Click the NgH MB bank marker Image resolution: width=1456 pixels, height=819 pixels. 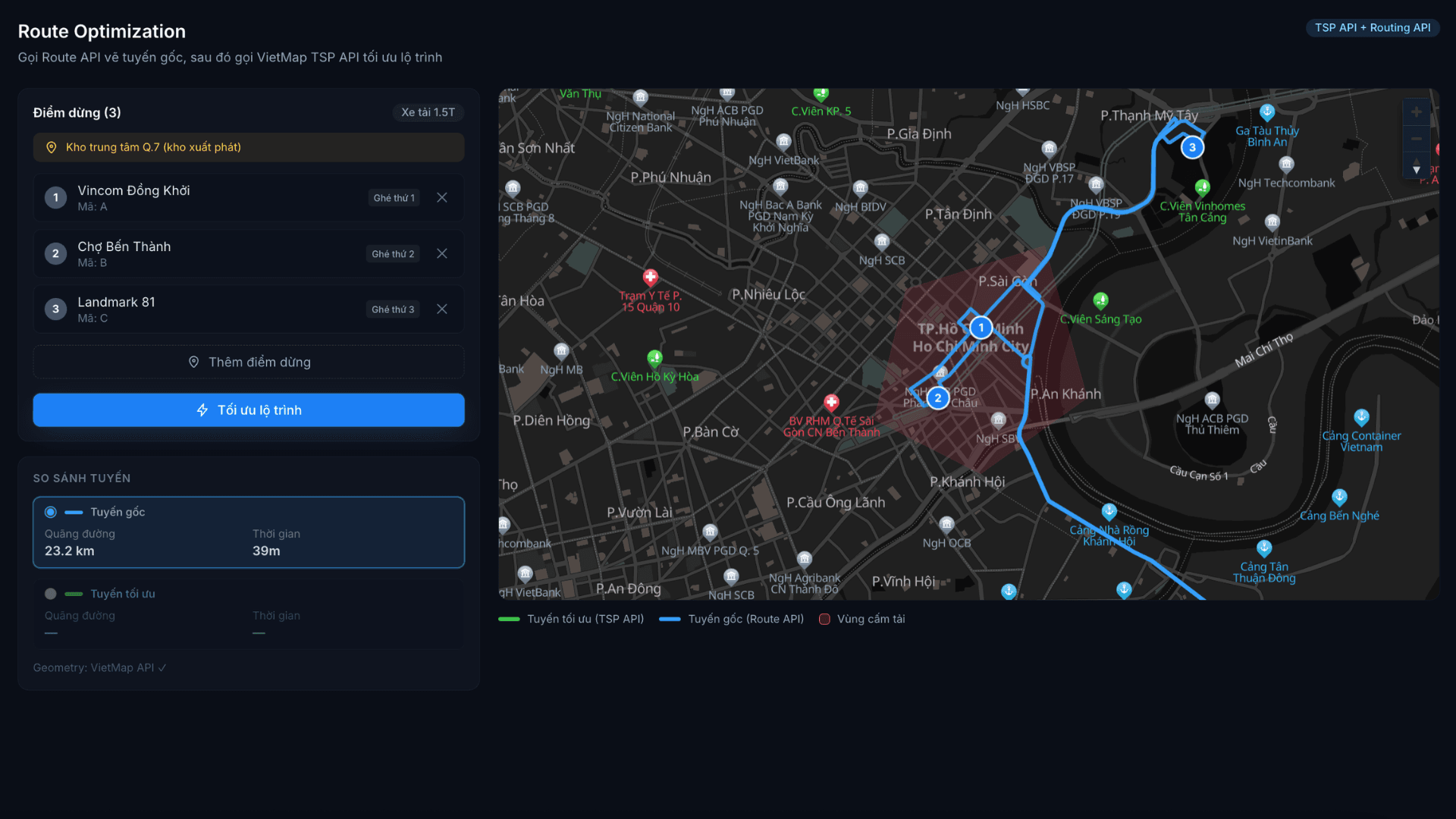(561, 351)
